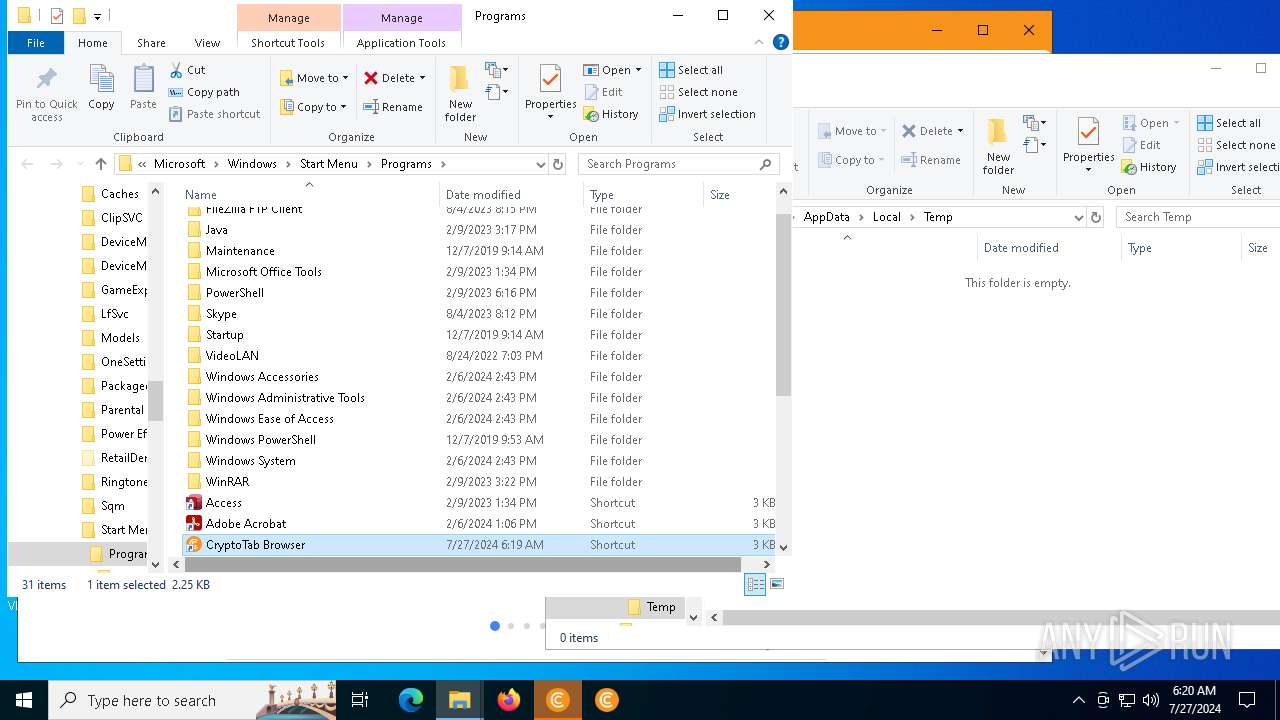Image resolution: width=1280 pixels, height=720 pixels.
Task: Open the Application Tools tab
Action: [x=401, y=43]
